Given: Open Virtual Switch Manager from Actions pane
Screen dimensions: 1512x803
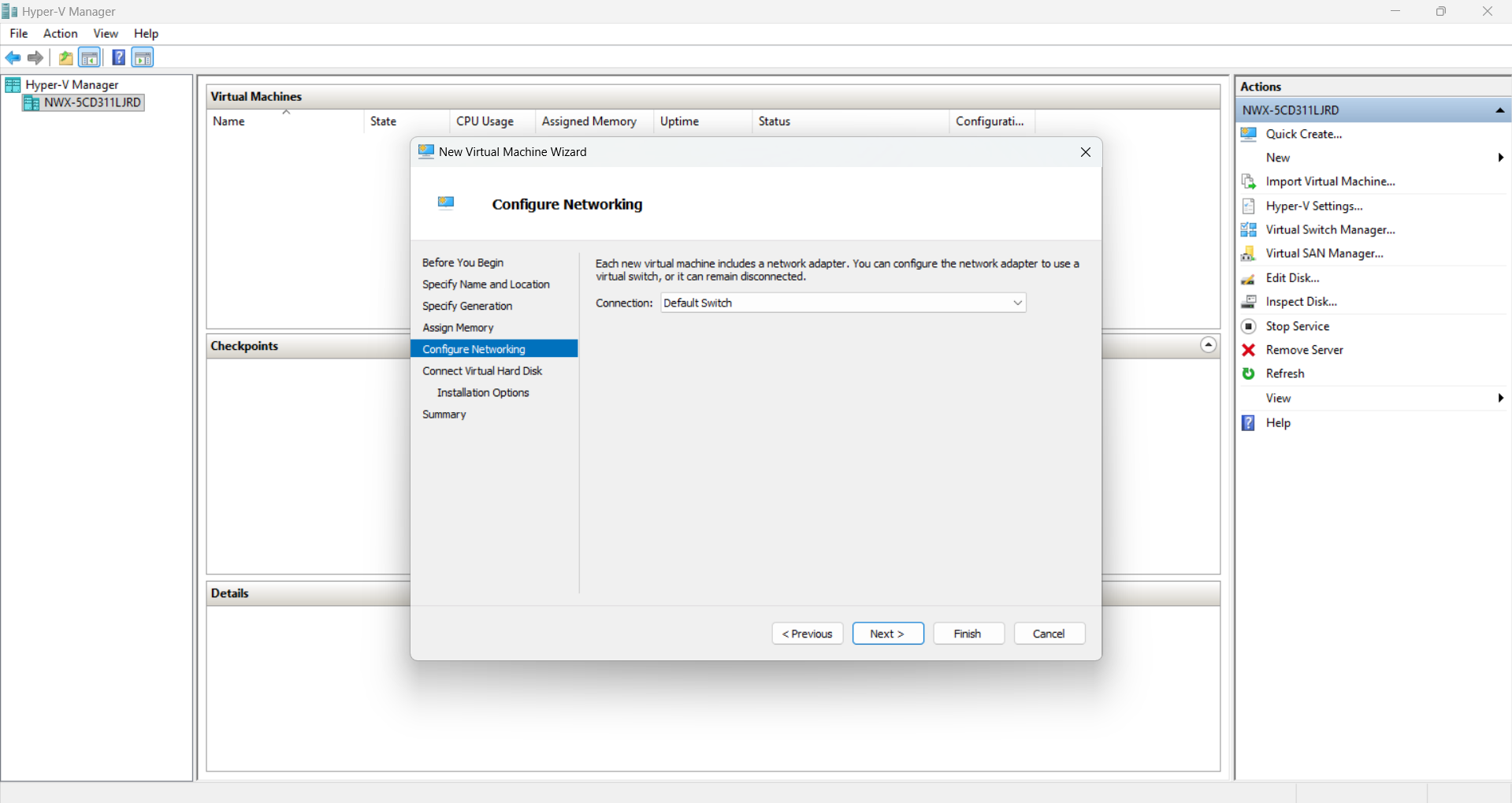Looking at the screenshot, I should coord(1330,229).
